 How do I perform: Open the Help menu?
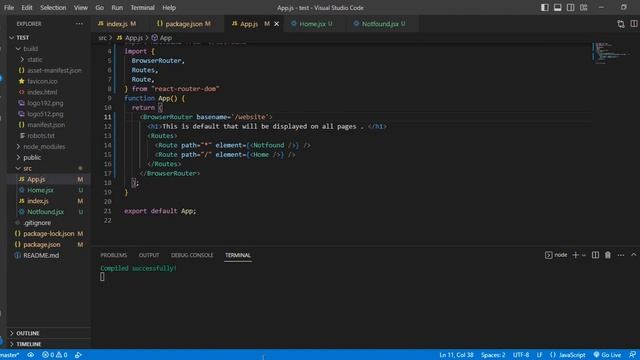click(x=169, y=8)
